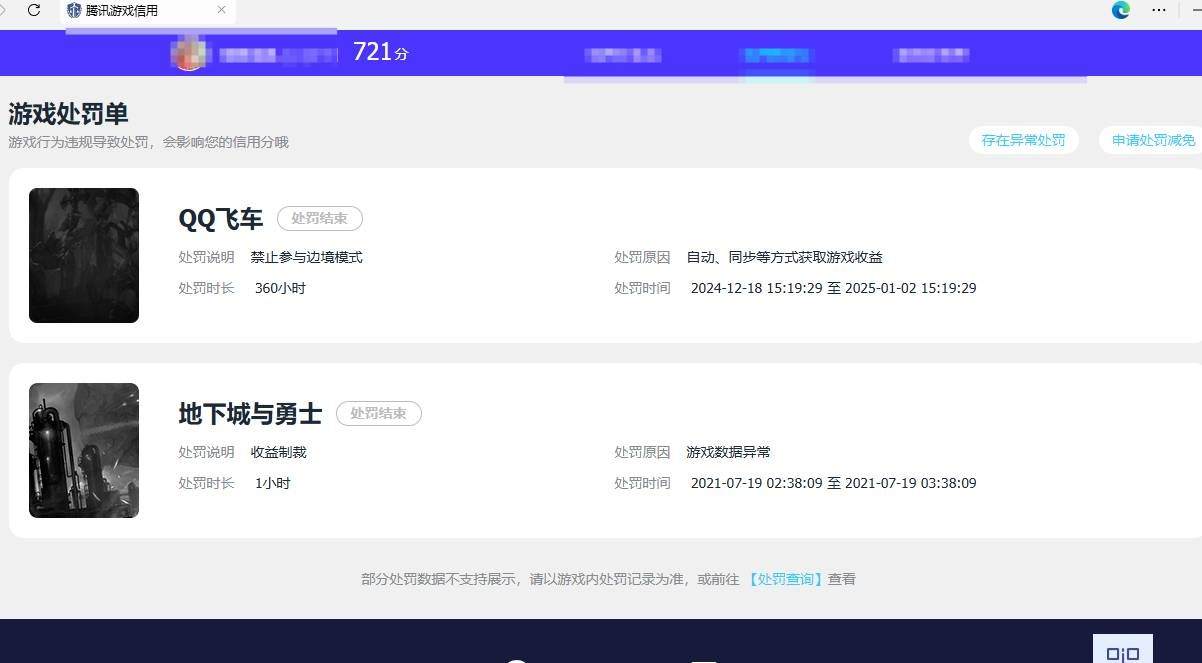Click the QR code icon in the footer
The width and height of the screenshot is (1202, 663).
1122,649
